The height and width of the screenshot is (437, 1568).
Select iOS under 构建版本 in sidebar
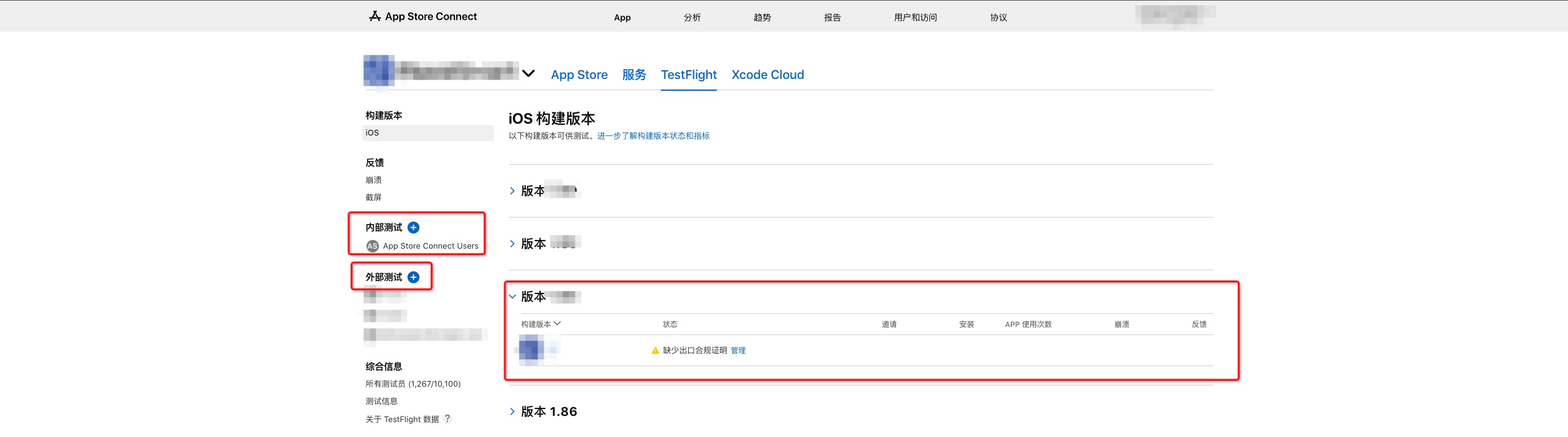click(x=428, y=133)
